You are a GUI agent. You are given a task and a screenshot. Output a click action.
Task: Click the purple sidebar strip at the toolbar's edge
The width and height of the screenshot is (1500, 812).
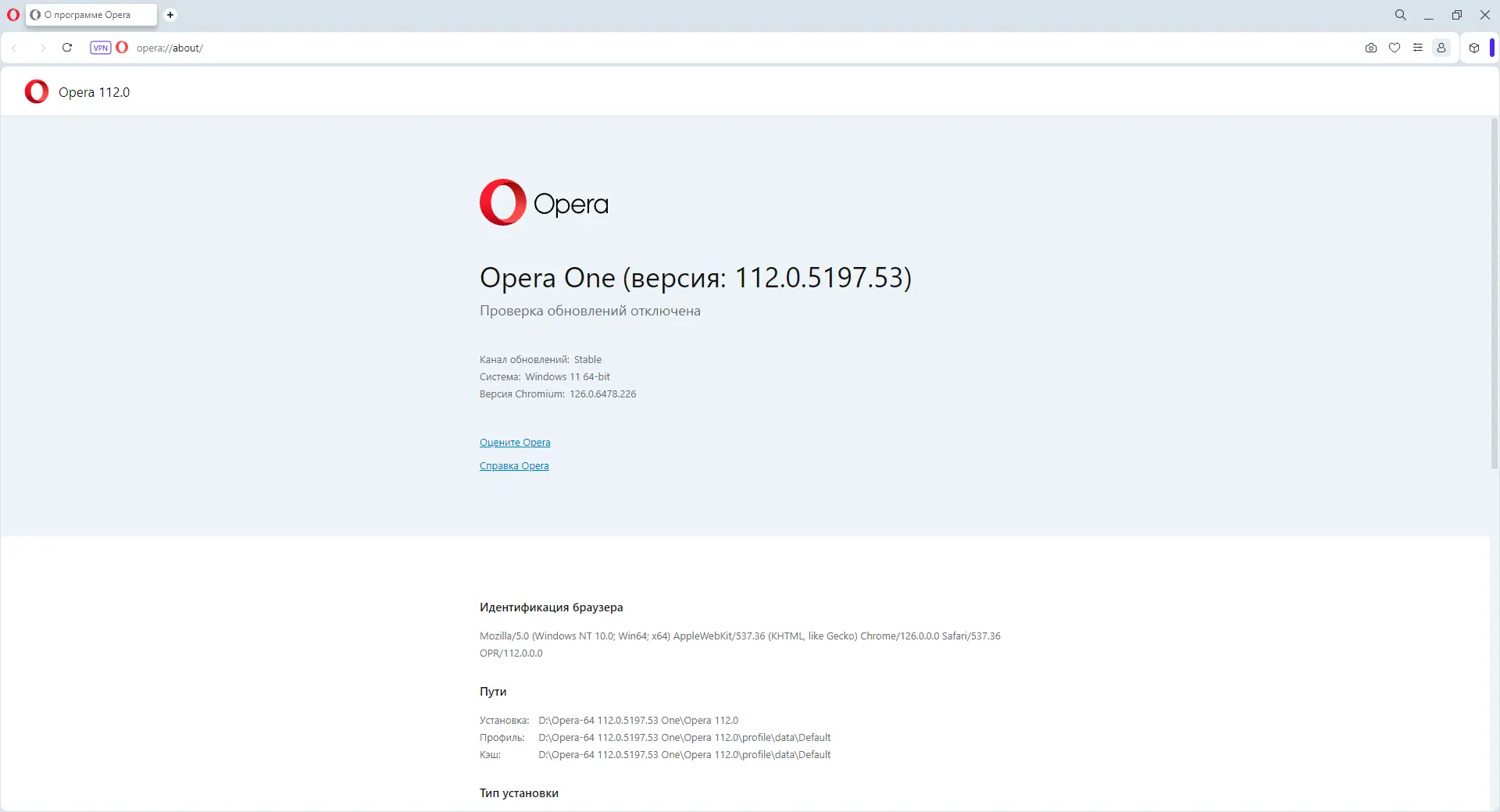(1492, 48)
